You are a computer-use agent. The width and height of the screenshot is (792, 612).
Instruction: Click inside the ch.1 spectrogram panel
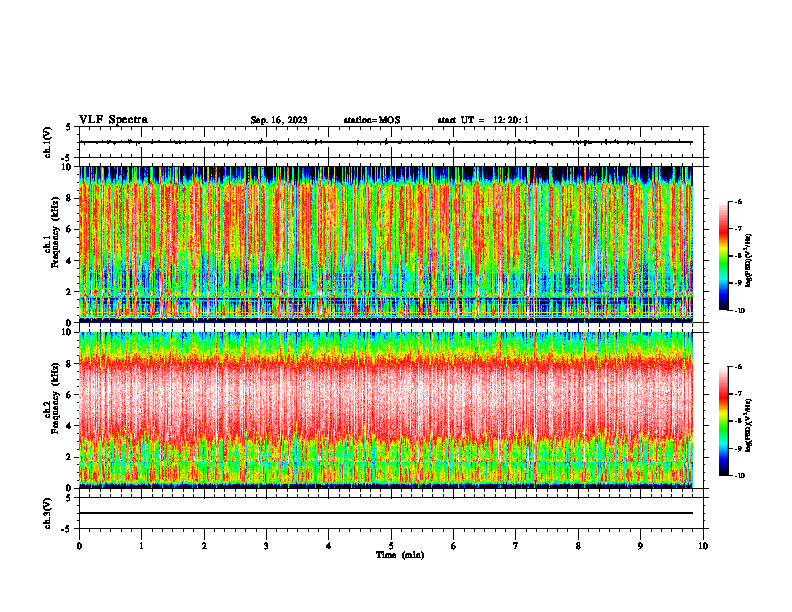coord(386,244)
